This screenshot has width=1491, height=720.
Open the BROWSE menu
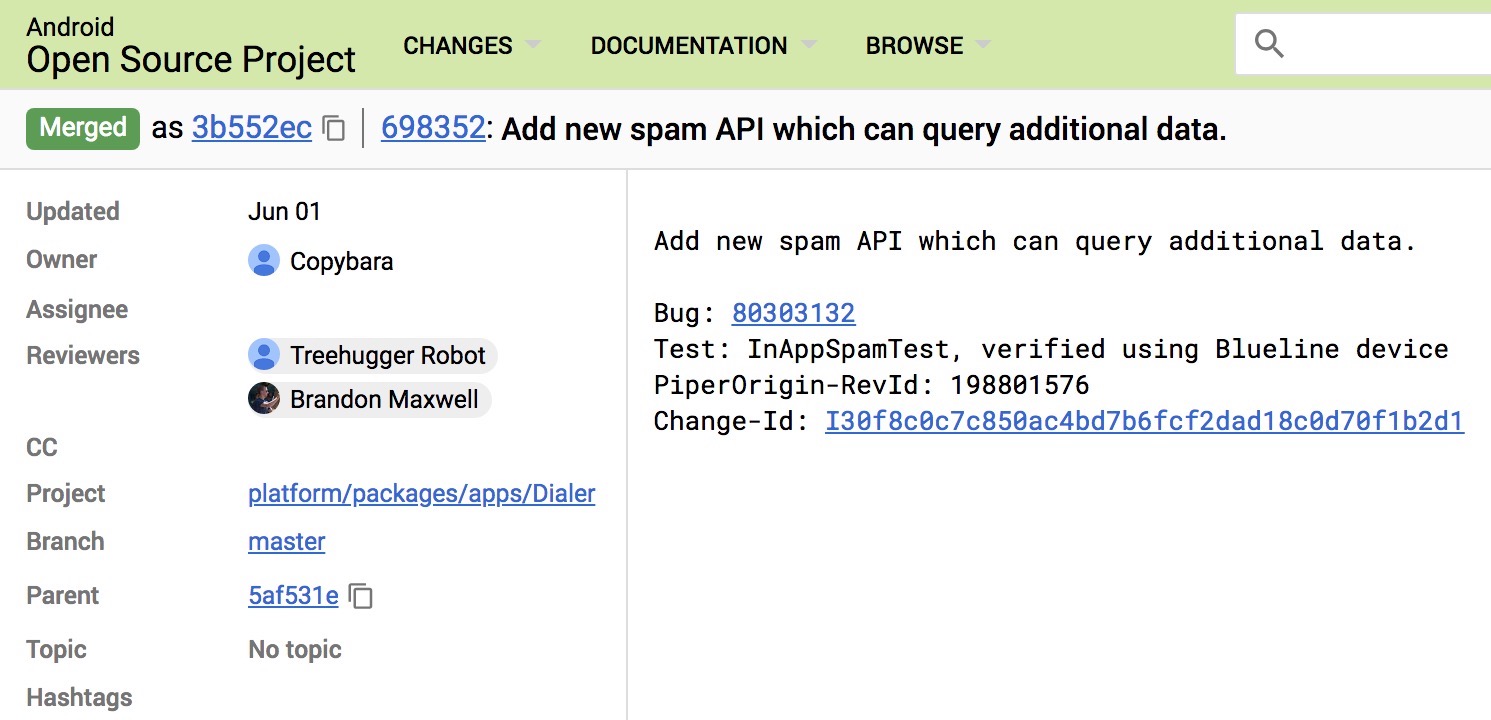[914, 46]
